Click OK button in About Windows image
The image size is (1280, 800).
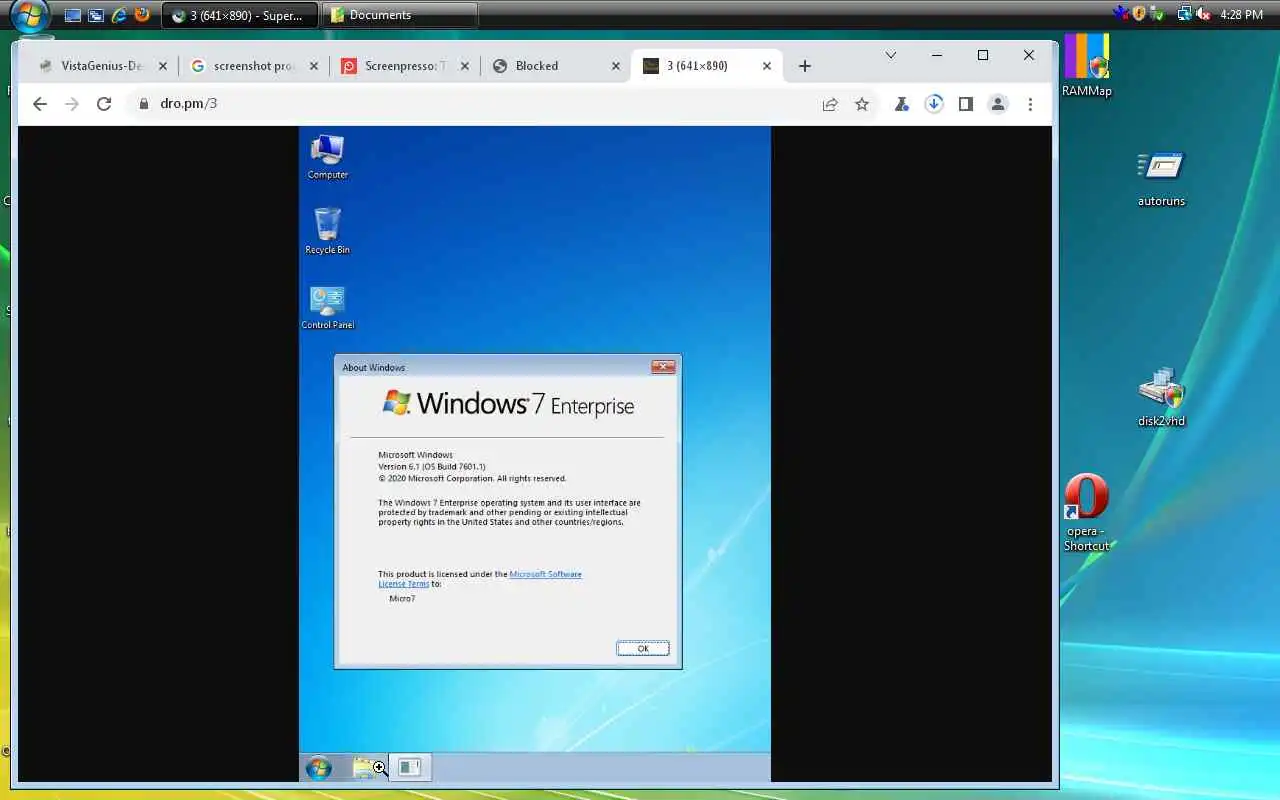coord(643,648)
